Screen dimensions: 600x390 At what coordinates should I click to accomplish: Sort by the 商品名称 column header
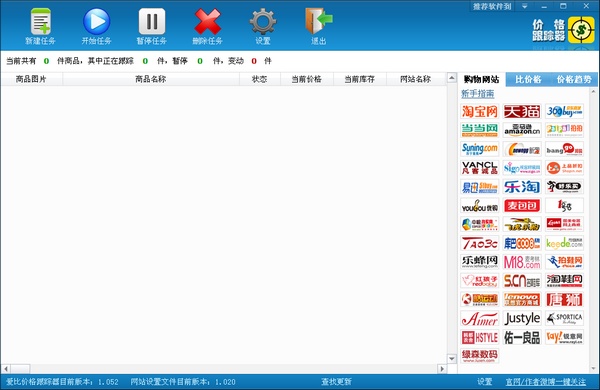coord(151,79)
